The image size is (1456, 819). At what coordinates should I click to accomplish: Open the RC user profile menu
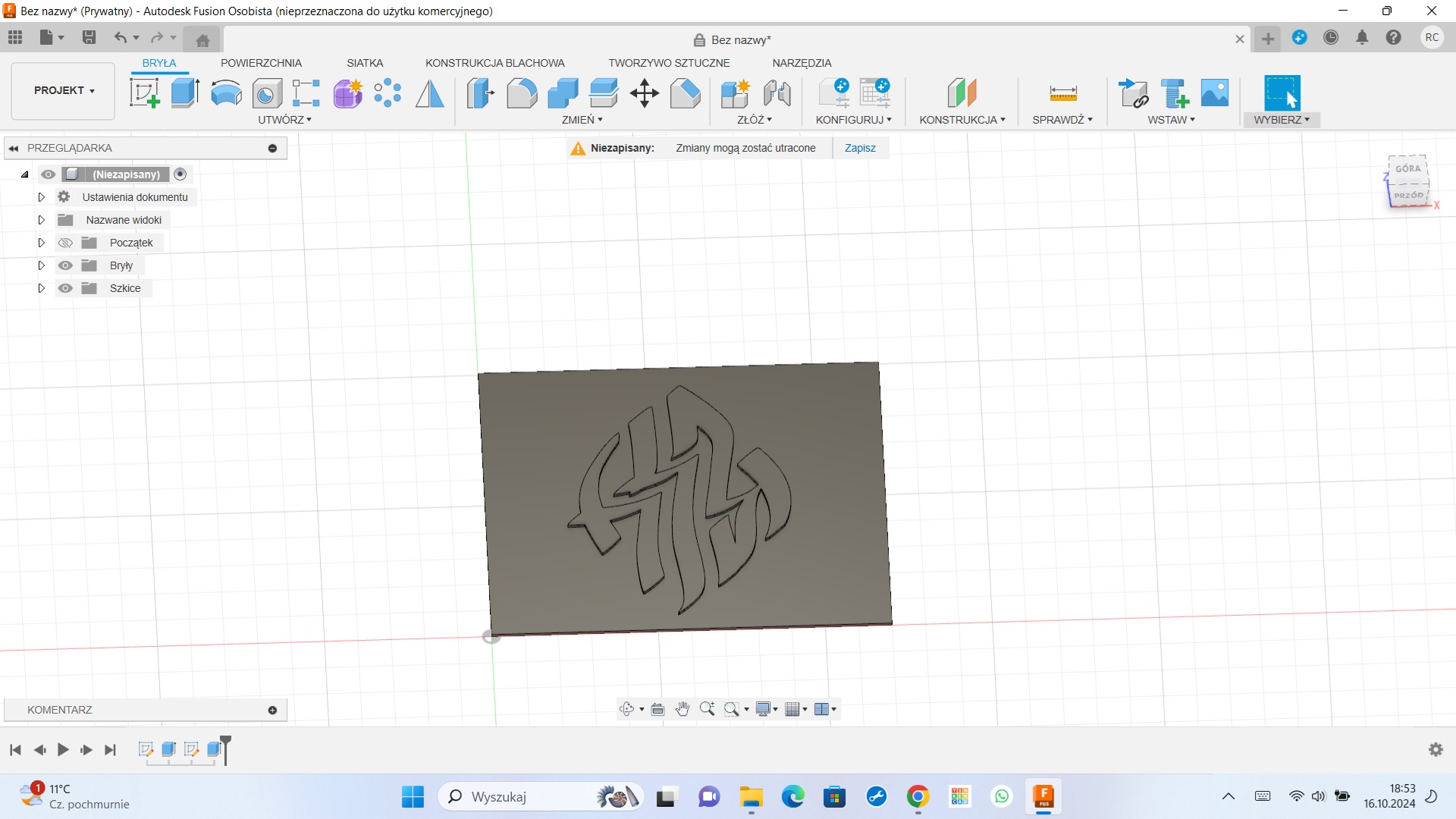tap(1432, 37)
